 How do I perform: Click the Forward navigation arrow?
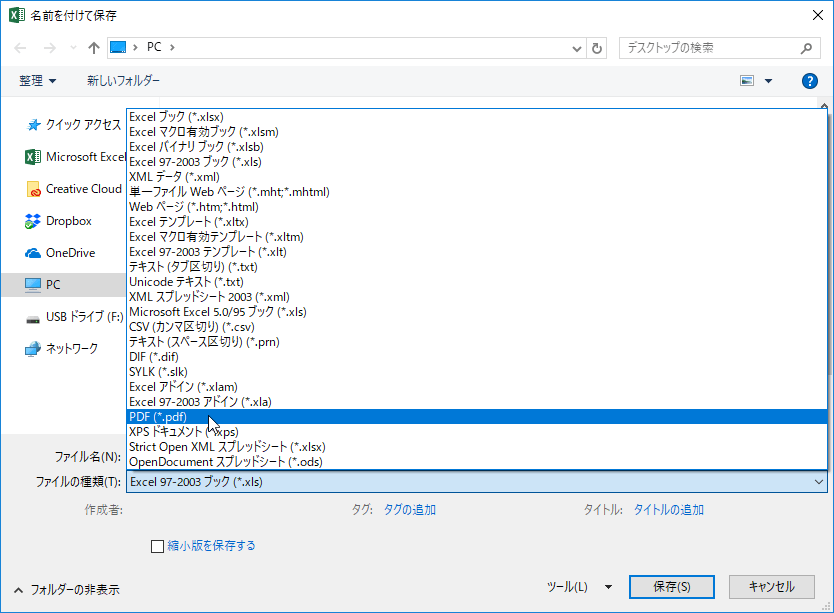(x=49, y=48)
